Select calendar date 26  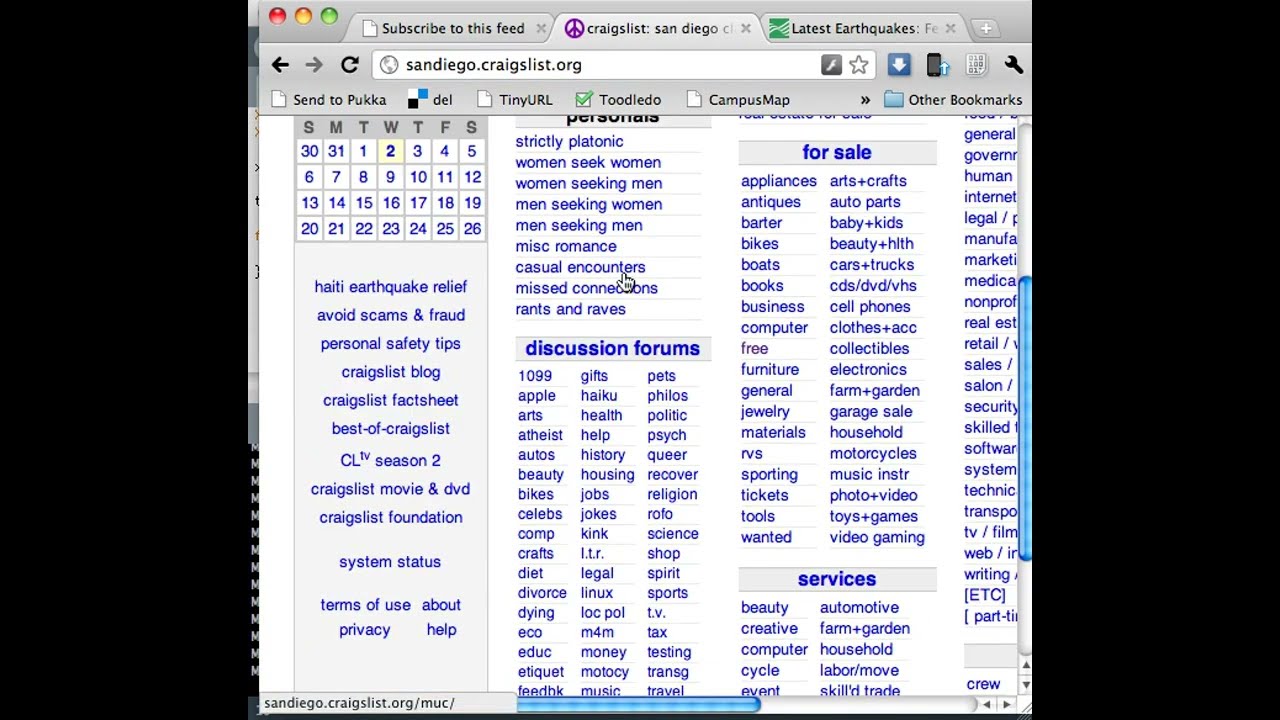[472, 229]
